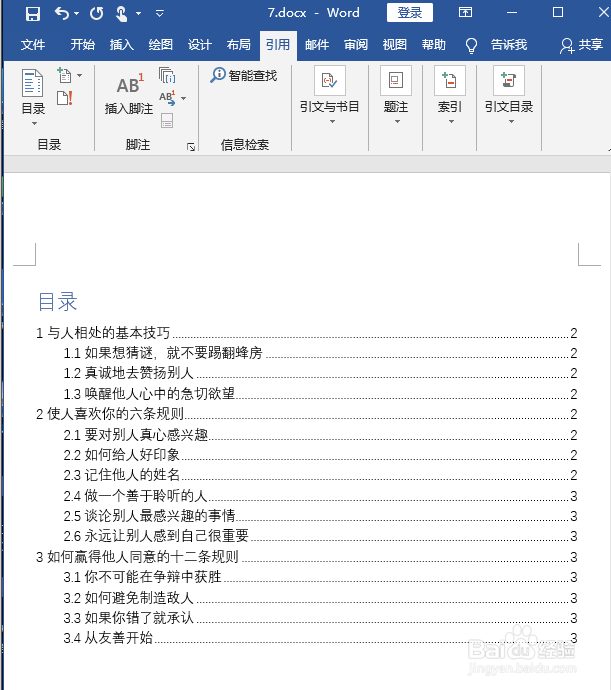Switch to the 设计 tab
The width and height of the screenshot is (611, 690).
tap(200, 44)
